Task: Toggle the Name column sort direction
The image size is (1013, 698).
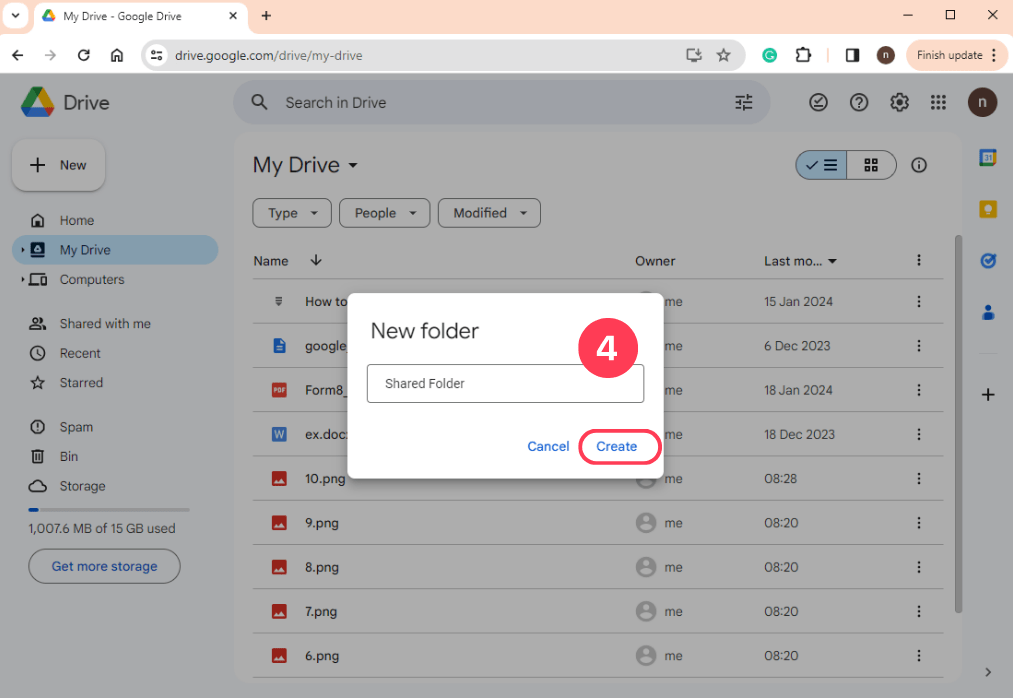Action: point(316,260)
